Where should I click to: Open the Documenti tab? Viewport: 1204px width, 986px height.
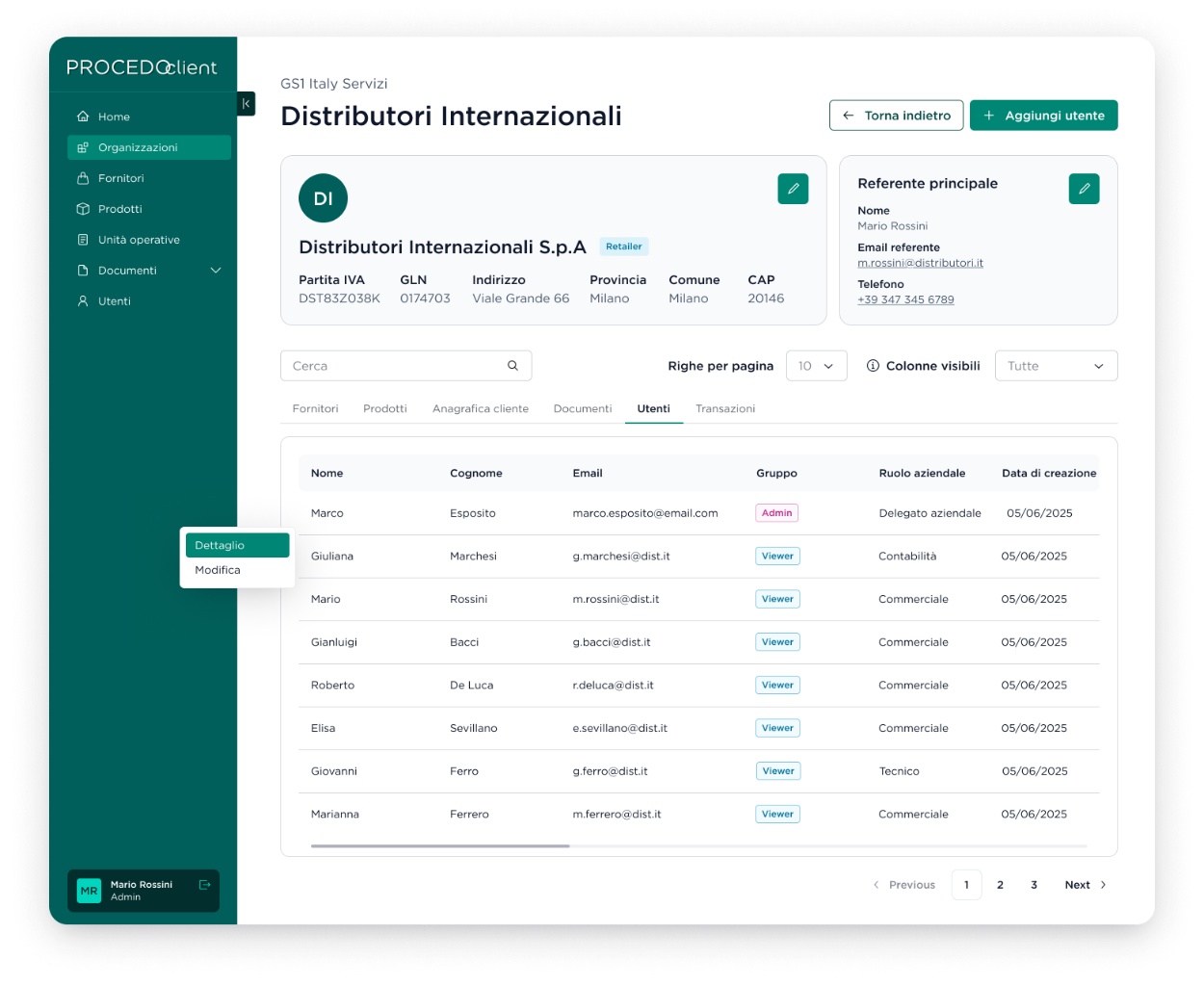[583, 408]
